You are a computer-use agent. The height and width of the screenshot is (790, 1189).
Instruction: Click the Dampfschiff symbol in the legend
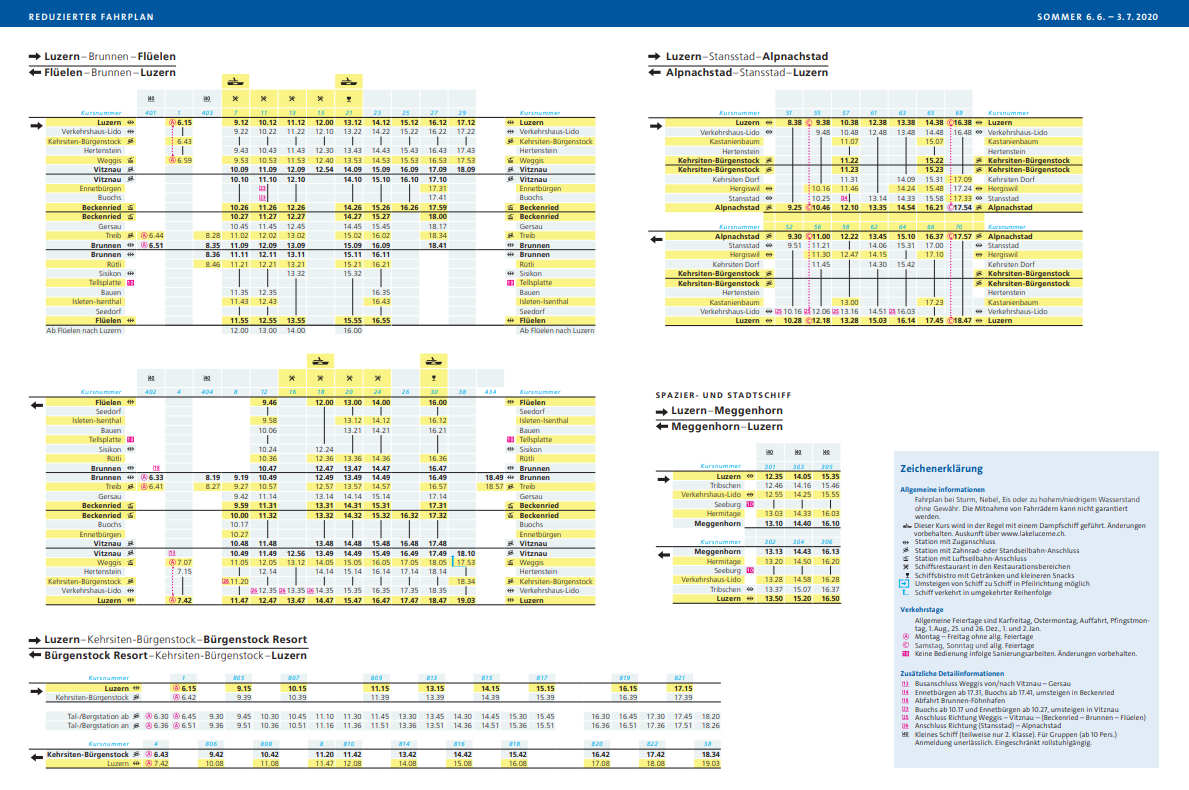(906, 525)
